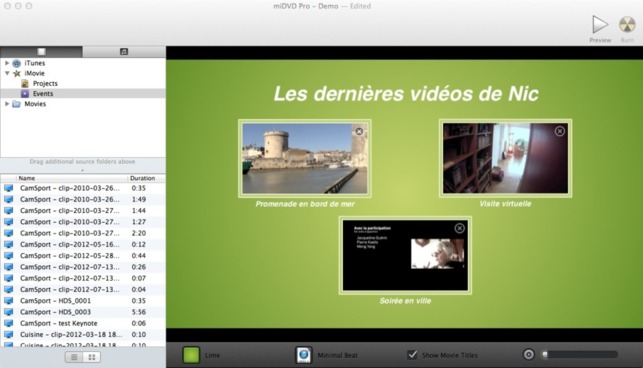This screenshot has height=368, width=643.
Task: Select the iTunes source icon
Action: [16, 63]
